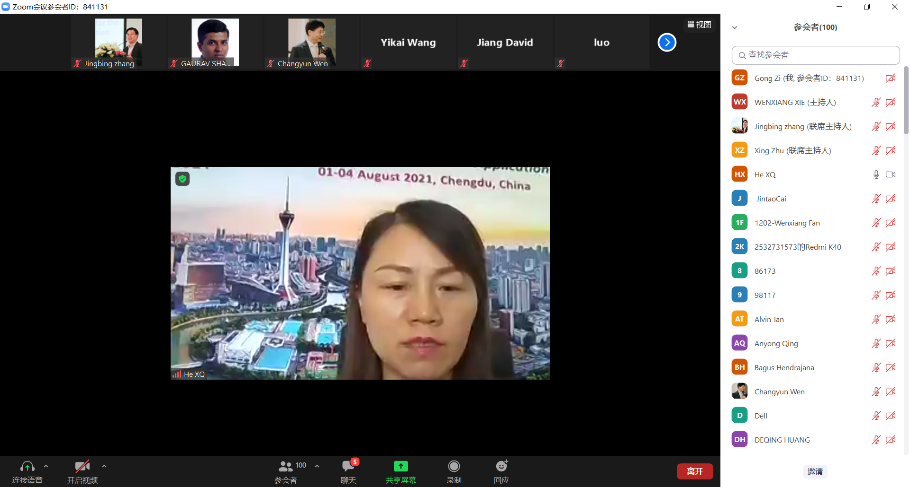The image size is (910, 487).
Task: Click WENXIANG XIE muted microphone icon
Action: pyautogui.click(x=876, y=103)
